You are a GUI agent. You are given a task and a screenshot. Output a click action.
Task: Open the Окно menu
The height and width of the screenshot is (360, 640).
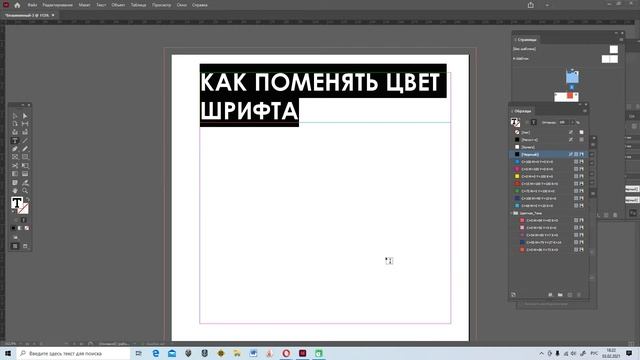(182, 5)
